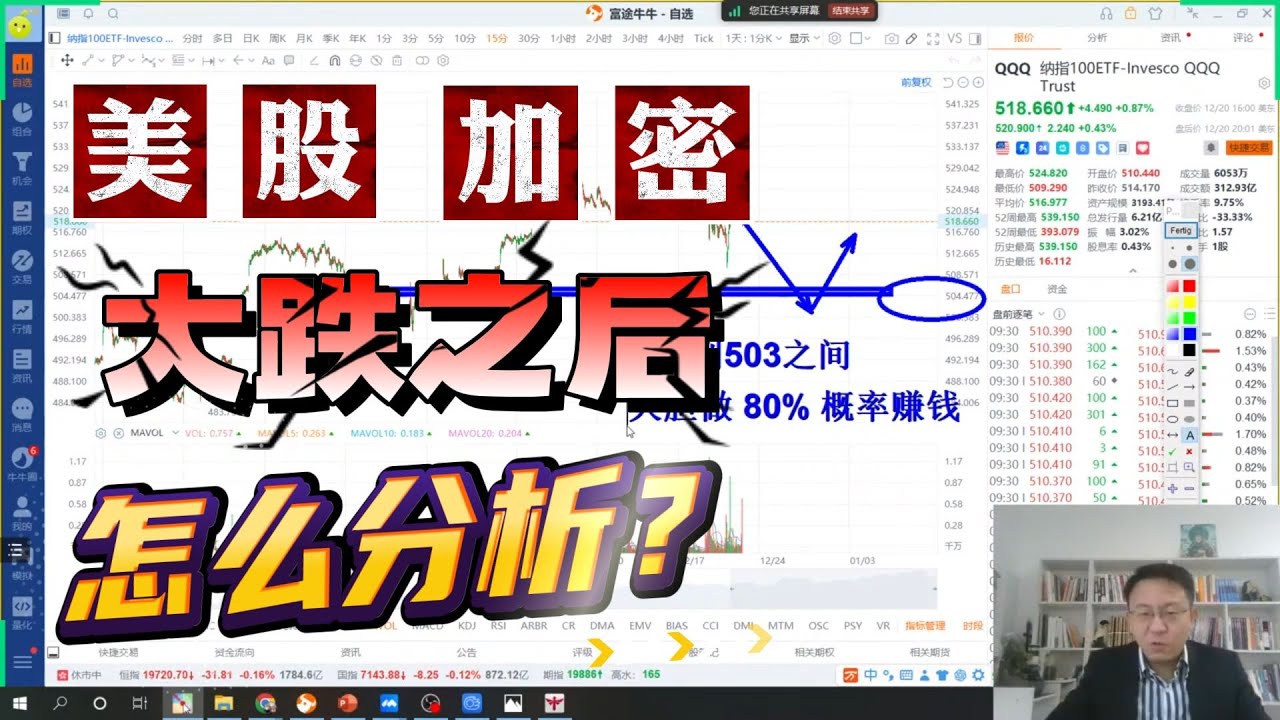Open 1天:1分K period dropdown
Image resolution: width=1280 pixels, height=720 pixels.
pos(753,38)
